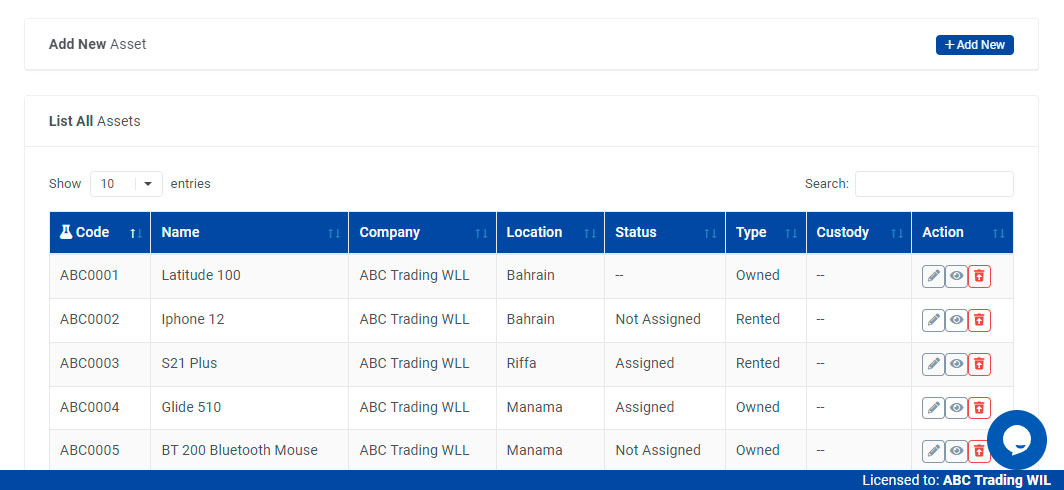Viewport: 1064px width, 490px height.
Task: Click pencil edit icon for Iphone 12
Action: (x=933, y=320)
